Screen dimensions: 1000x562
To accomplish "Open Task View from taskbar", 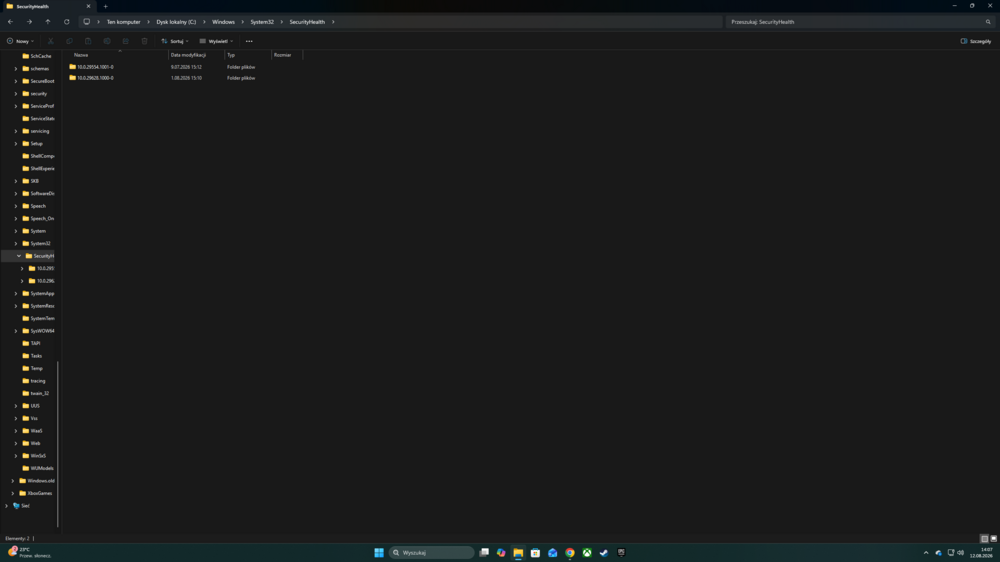I will tap(484, 552).
